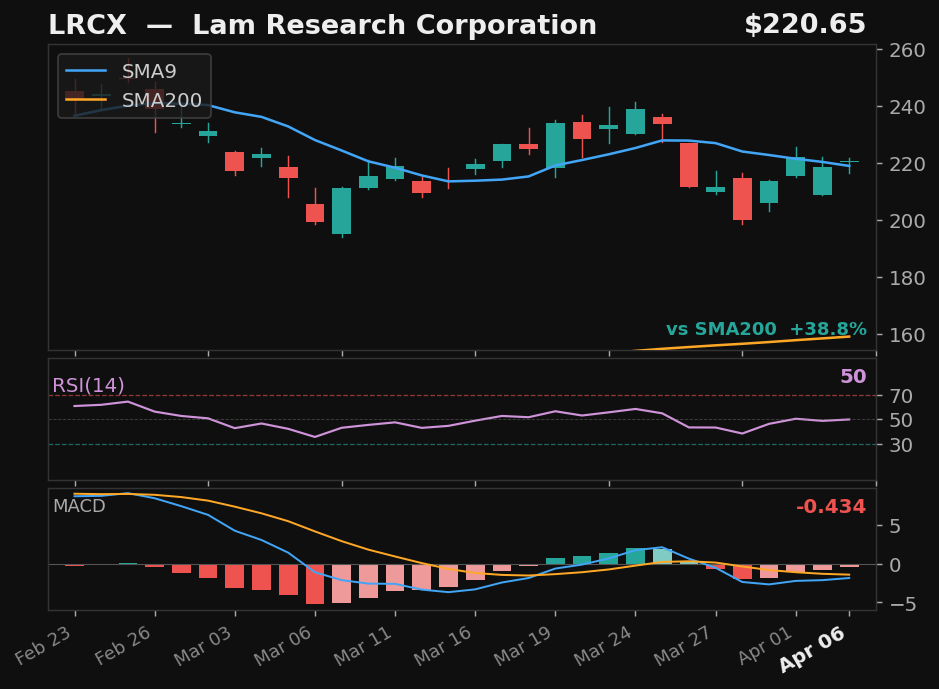Image resolution: width=939 pixels, height=689 pixels.
Task: Click the vs SMA200 +38.8% label
Action: [766, 329]
